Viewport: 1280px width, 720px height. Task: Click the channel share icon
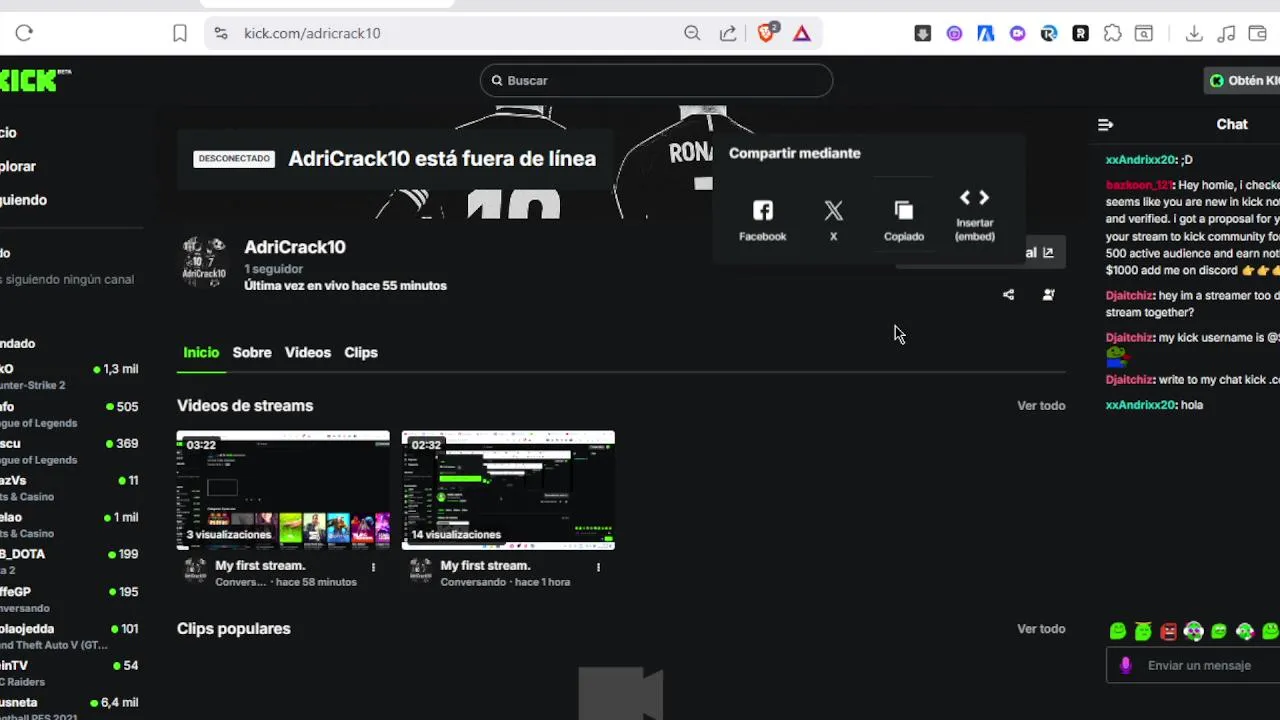tap(1008, 295)
